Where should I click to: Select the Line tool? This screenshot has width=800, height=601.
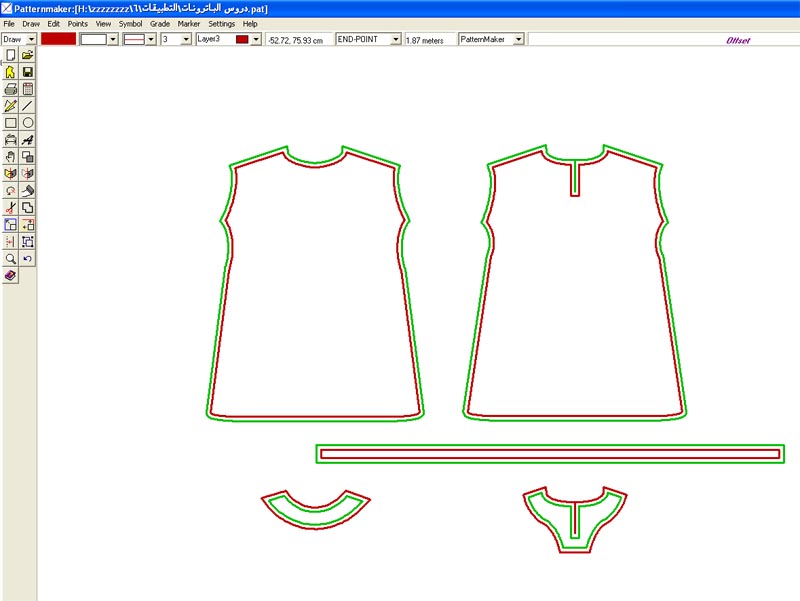[28, 106]
